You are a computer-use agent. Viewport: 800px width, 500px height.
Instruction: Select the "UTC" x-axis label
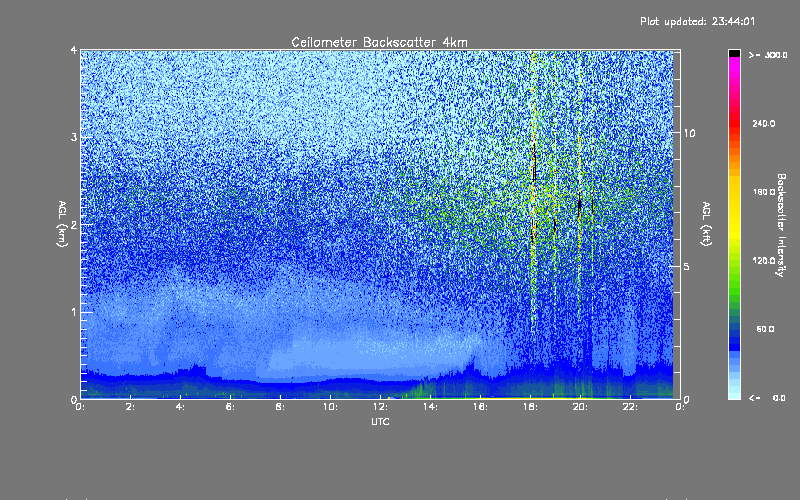pyautogui.click(x=380, y=421)
